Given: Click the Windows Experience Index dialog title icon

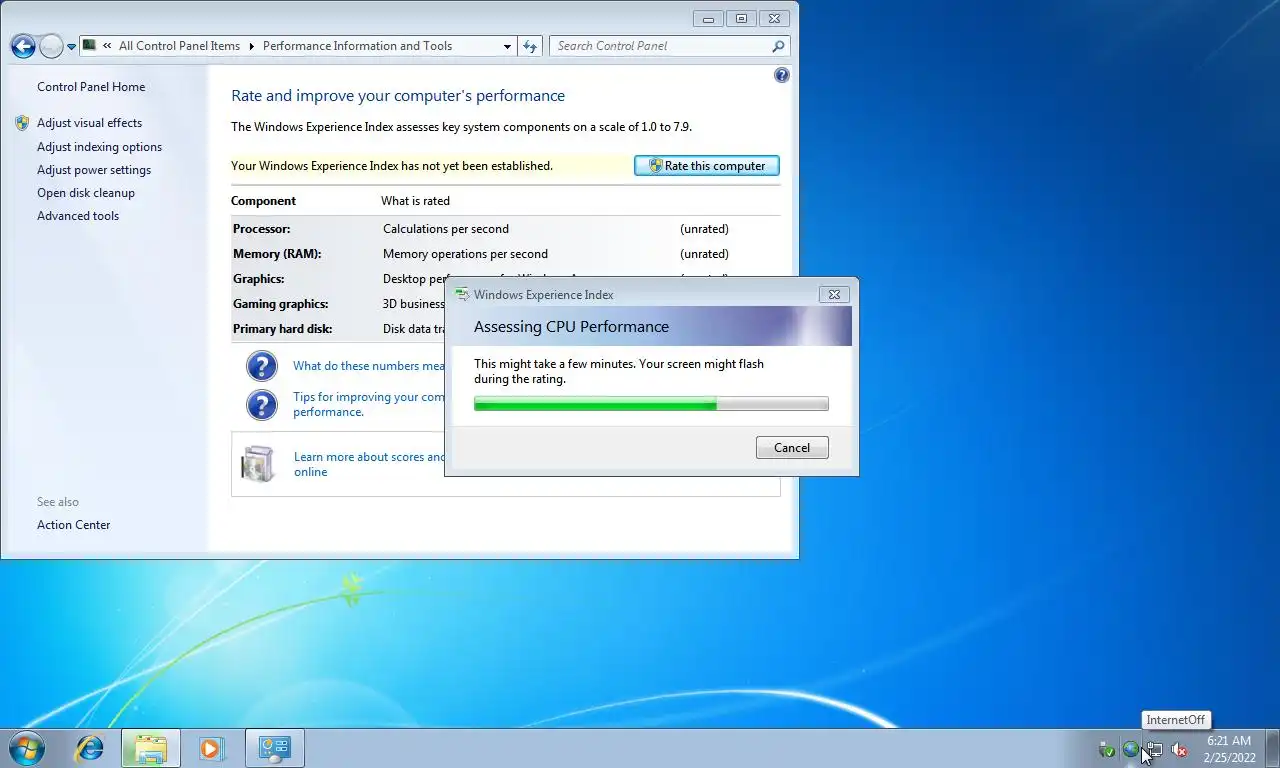Looking at the screenshot, I should pyautogui.click(x=462, y=295).
